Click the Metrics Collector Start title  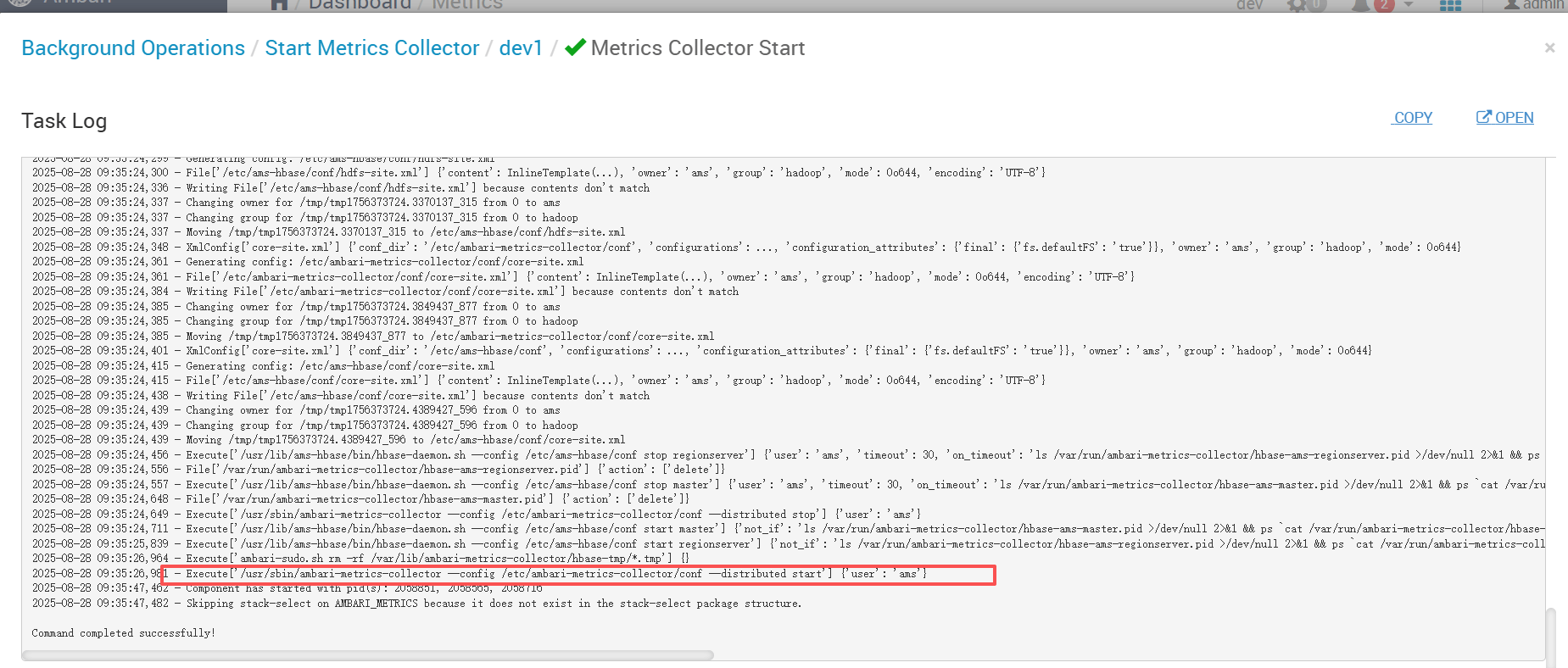click(x=698, y=48)
